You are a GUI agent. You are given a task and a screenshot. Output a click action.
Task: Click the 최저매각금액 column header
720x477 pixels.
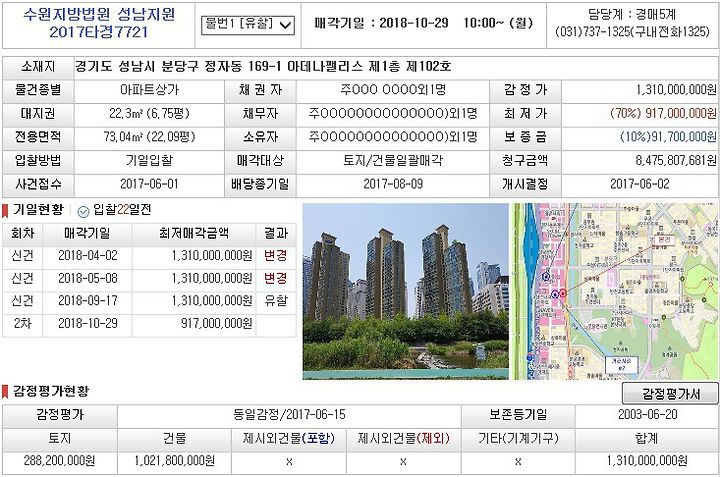(x=194, y=233)
